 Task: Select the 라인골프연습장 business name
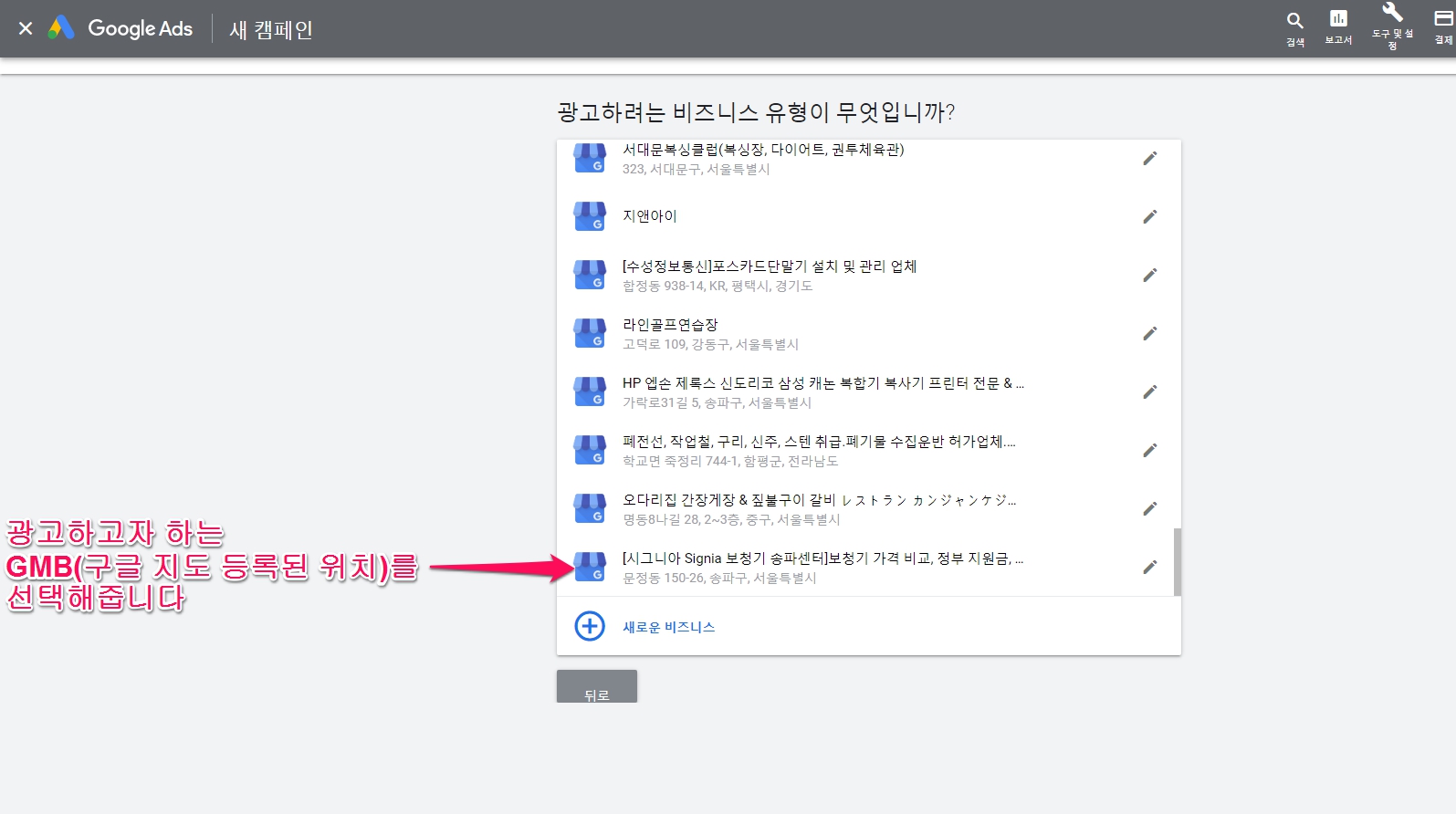point(670,324)
